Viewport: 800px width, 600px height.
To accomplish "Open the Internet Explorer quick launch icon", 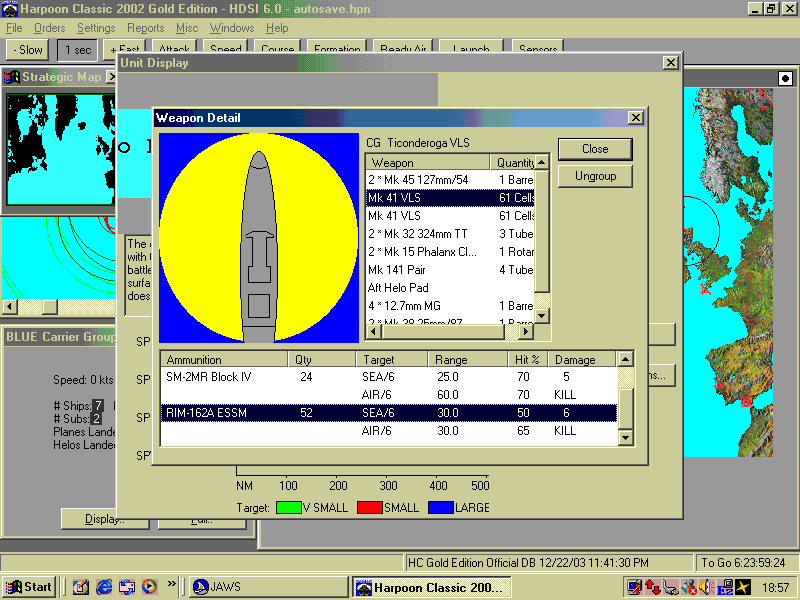I will pos(104,587).
